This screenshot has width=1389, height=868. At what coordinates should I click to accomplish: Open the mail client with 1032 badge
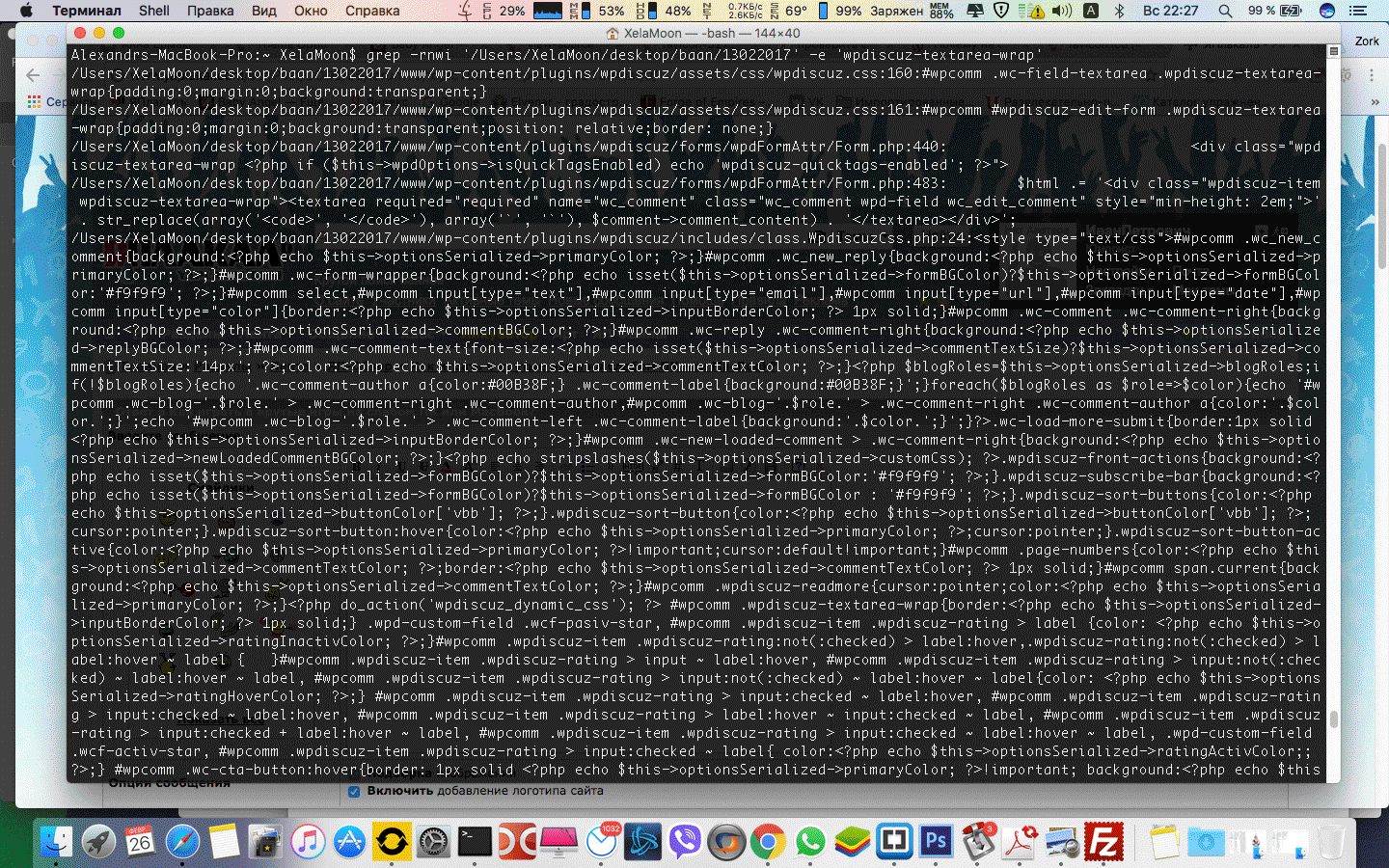click(601, 842)
